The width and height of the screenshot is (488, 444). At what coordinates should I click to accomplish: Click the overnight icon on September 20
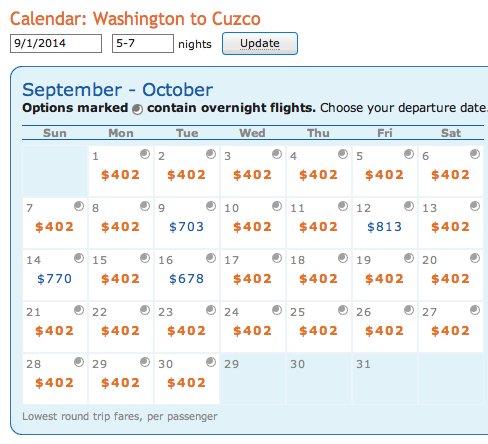click(475, 258)
